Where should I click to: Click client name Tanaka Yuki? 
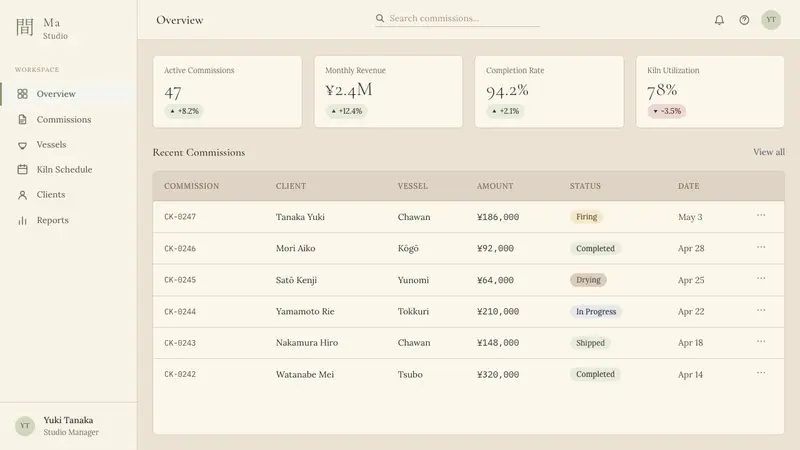pyautogui.click(x=300, y=217)
